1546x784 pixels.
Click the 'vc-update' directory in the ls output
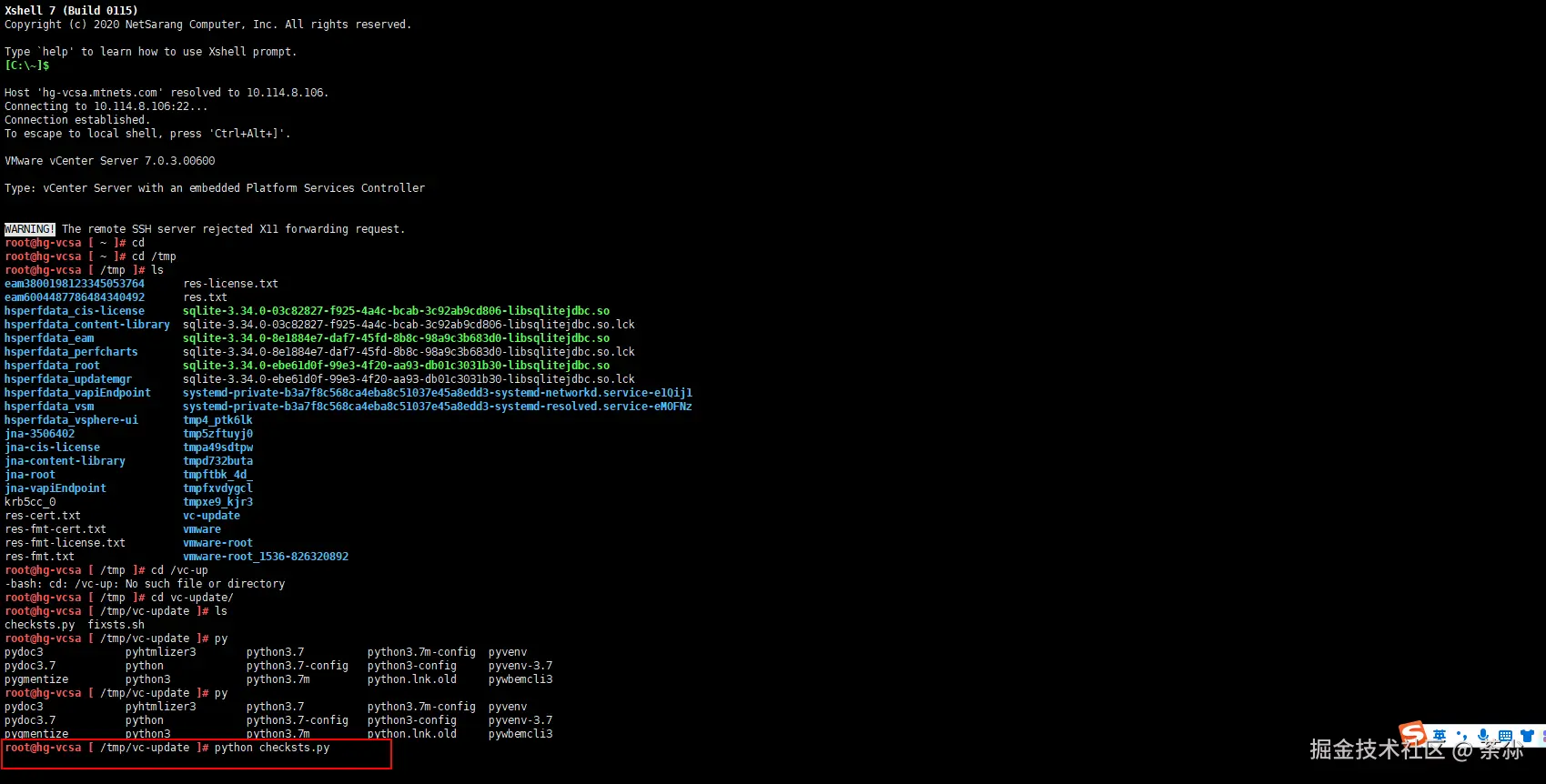pyautogui.click(x=211, y=516)
